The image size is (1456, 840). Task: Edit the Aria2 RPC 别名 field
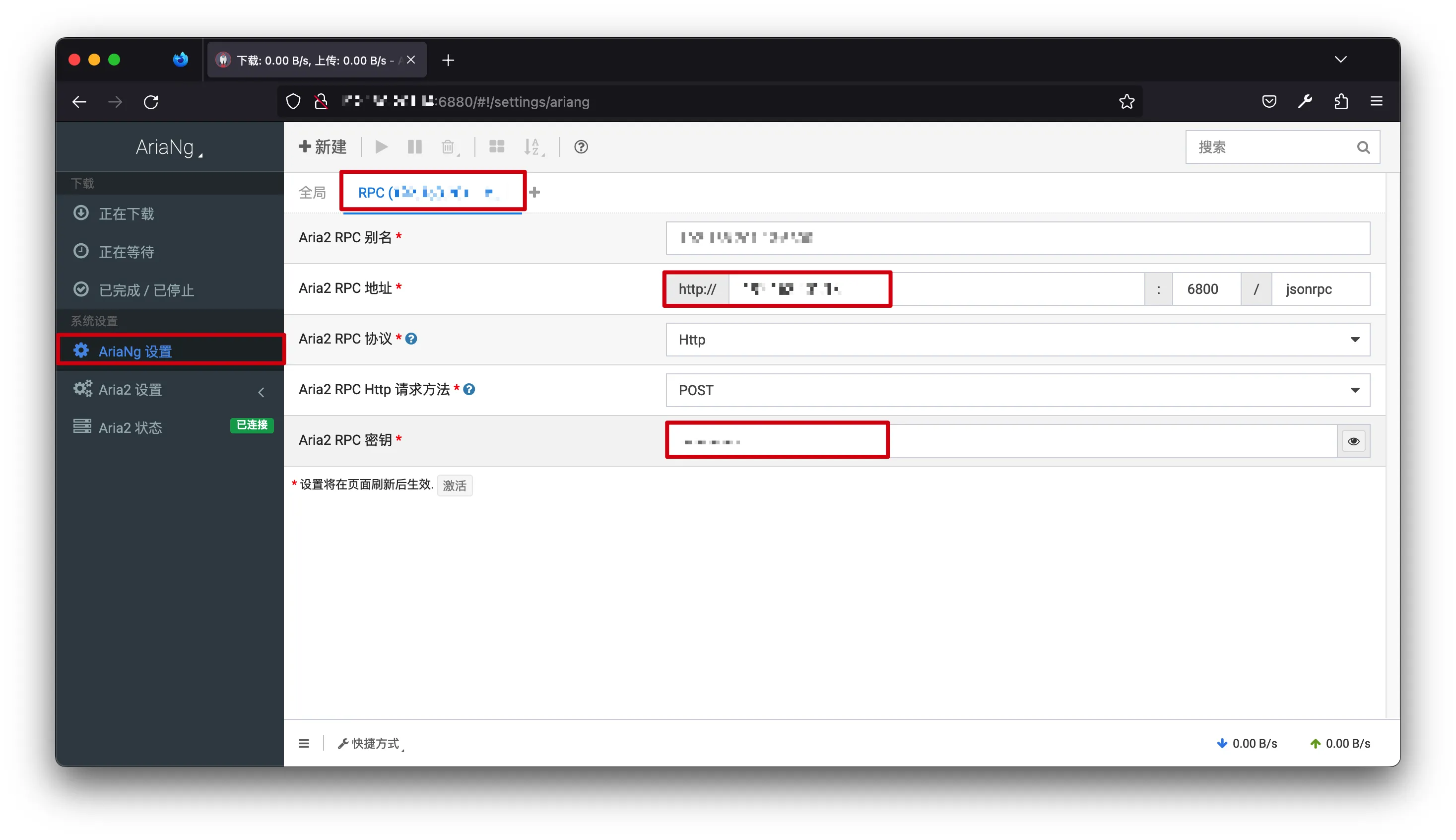pyautogui.click(x=1017, y=238)
